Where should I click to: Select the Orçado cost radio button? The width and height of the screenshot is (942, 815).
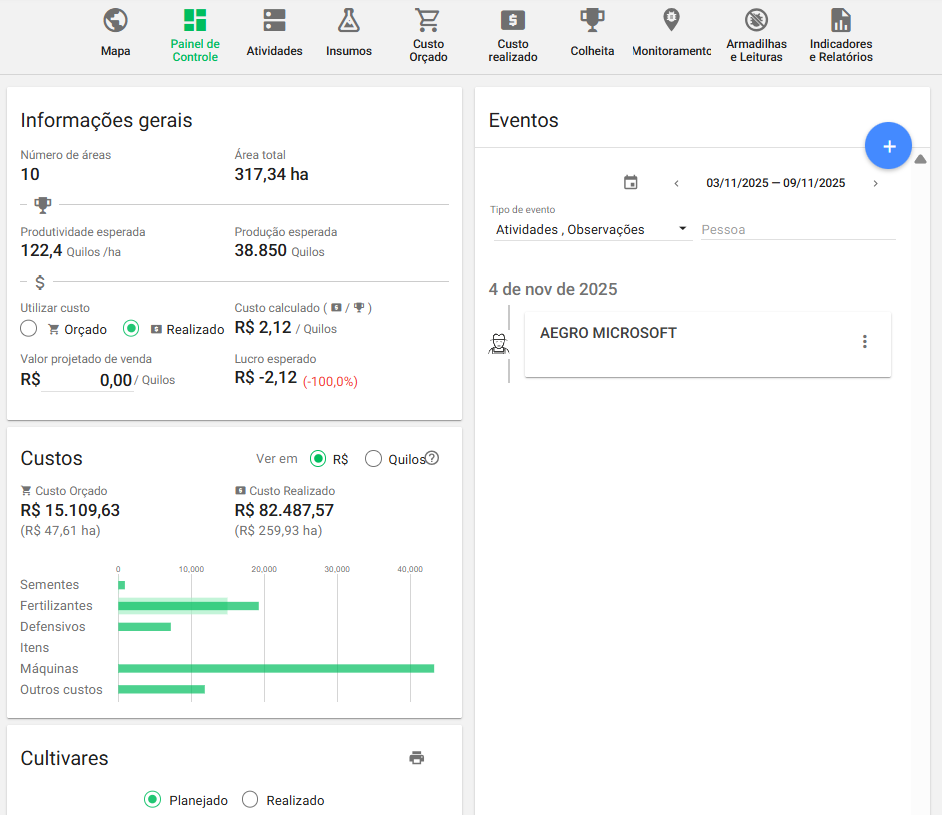tap(29, 329)
